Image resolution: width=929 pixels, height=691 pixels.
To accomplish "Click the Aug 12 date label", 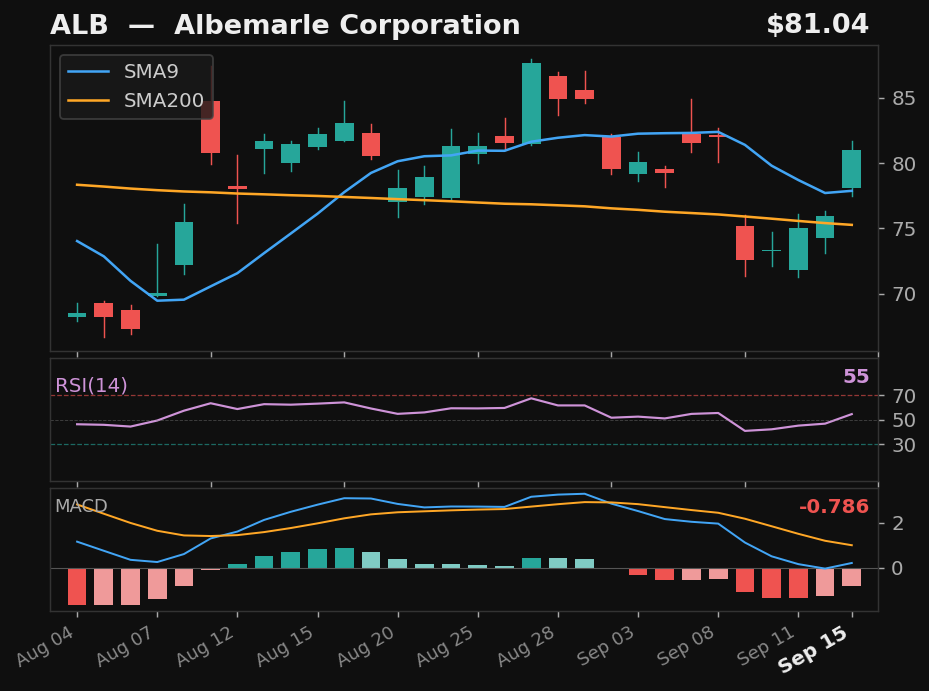I will [x=206, y=645].
